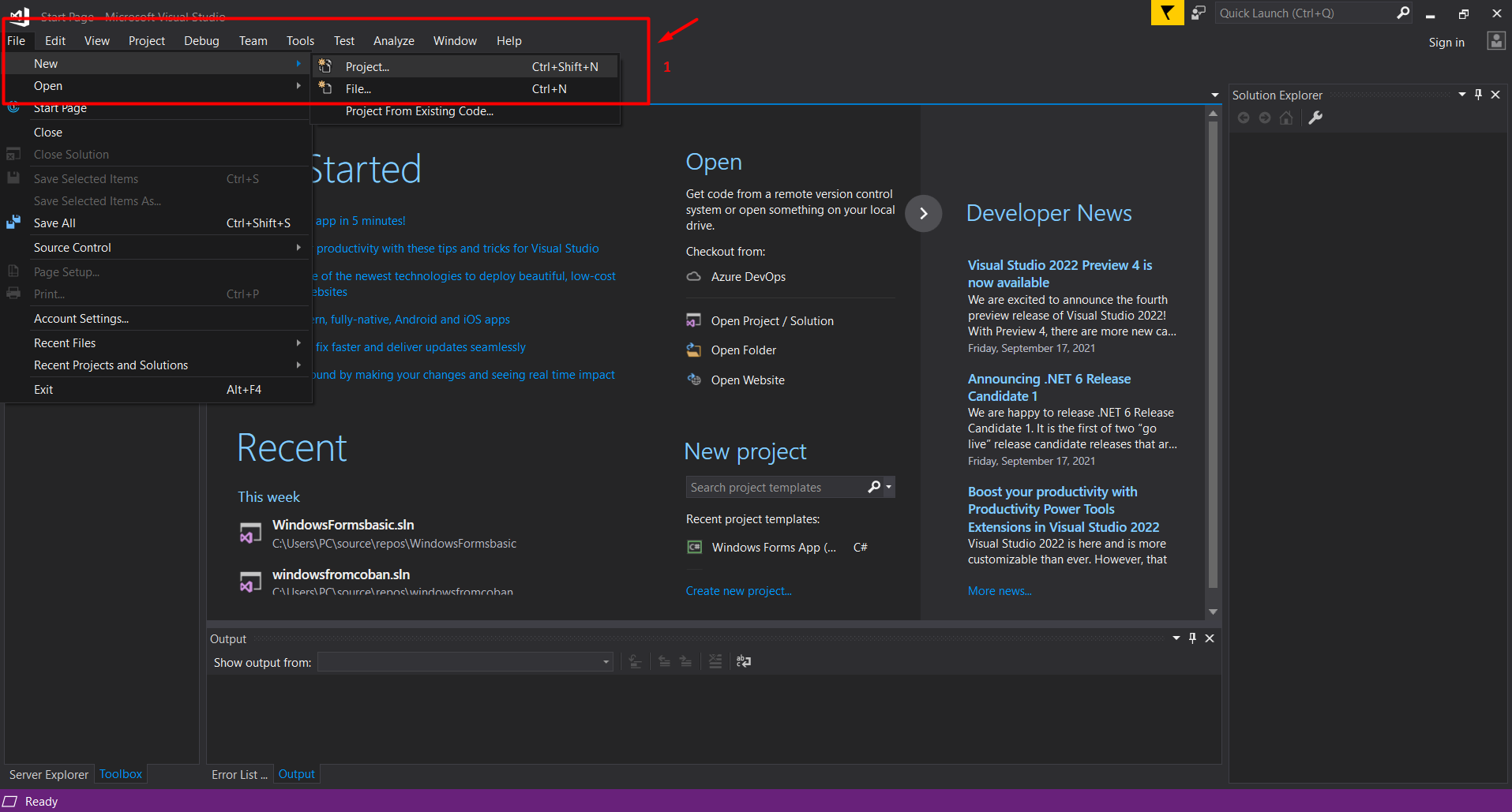
Task: Click Go to Previous Message icon
Action: click(x=665, y=661)
